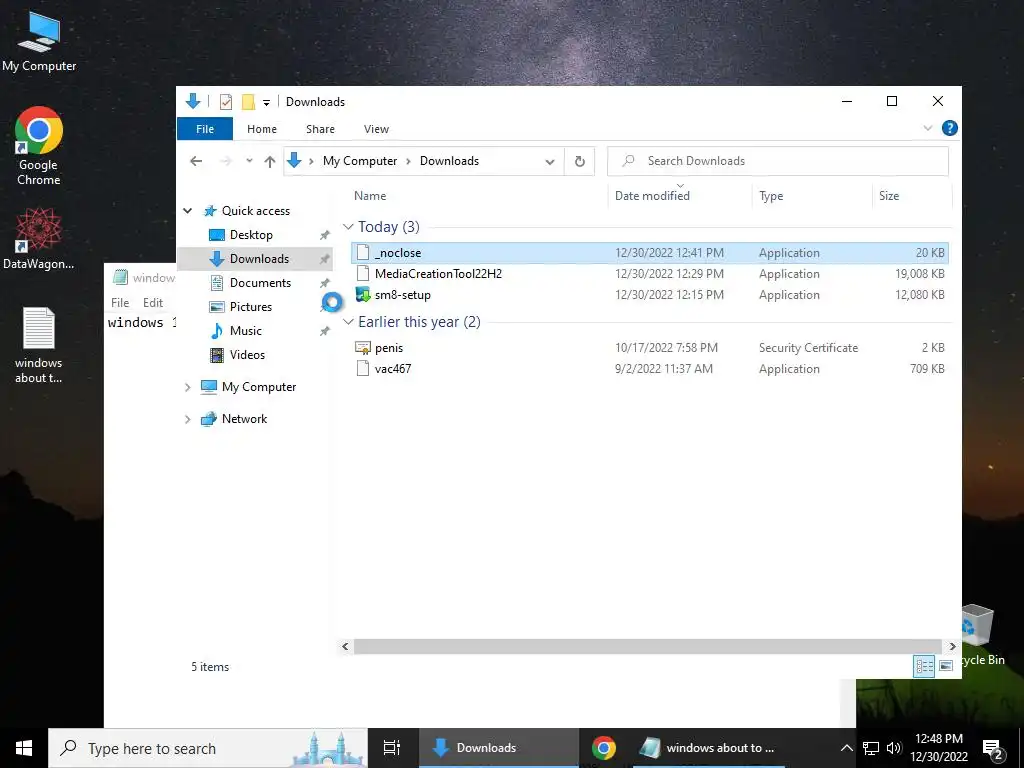Open the DataWagon desktop shortcut
Image resolution: width=1024 pixels, height=768 pixels.
(39, 238)
